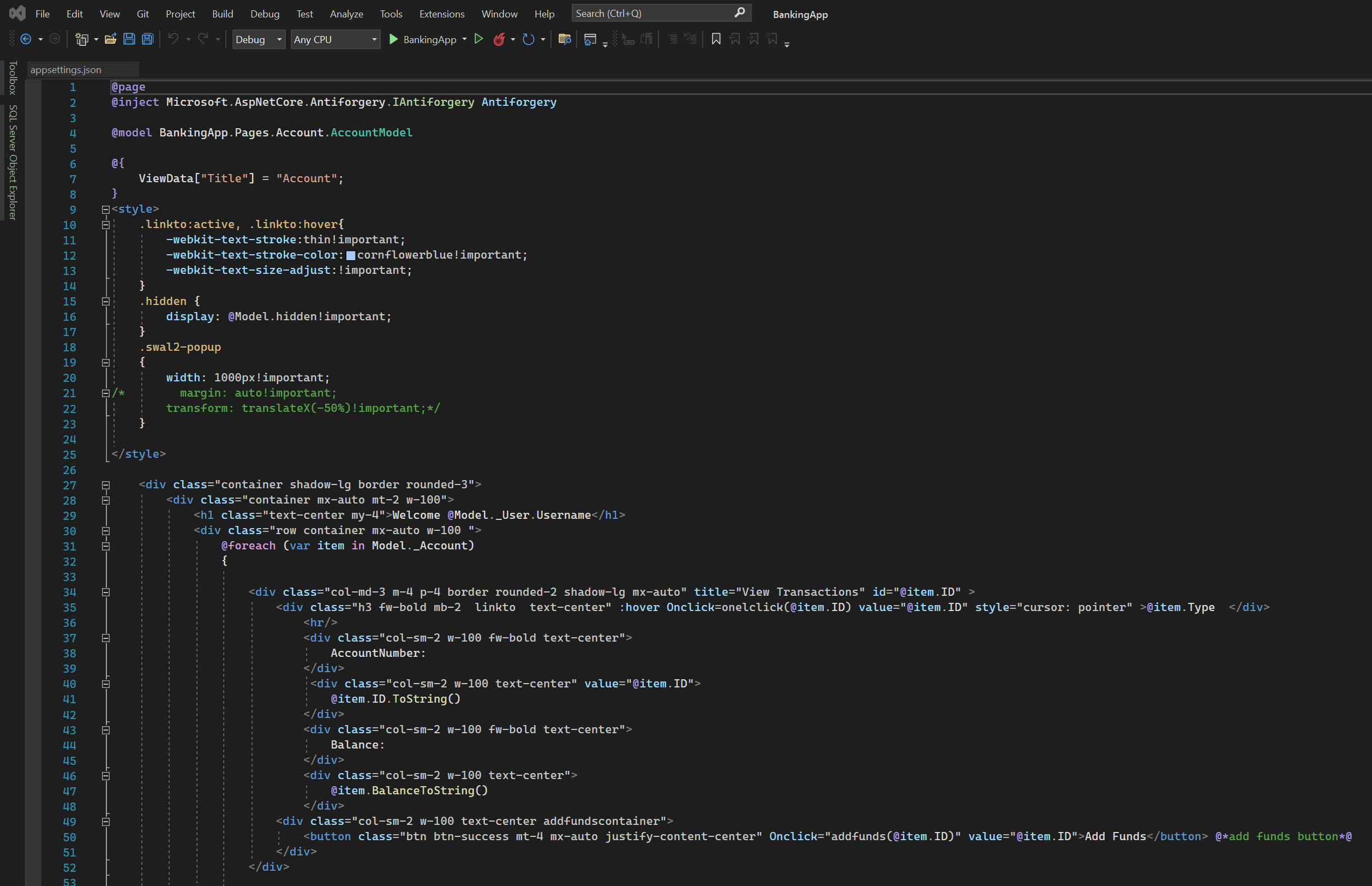
Task: Click the Uncomment Selection lines icon
Action: point(690,39)
